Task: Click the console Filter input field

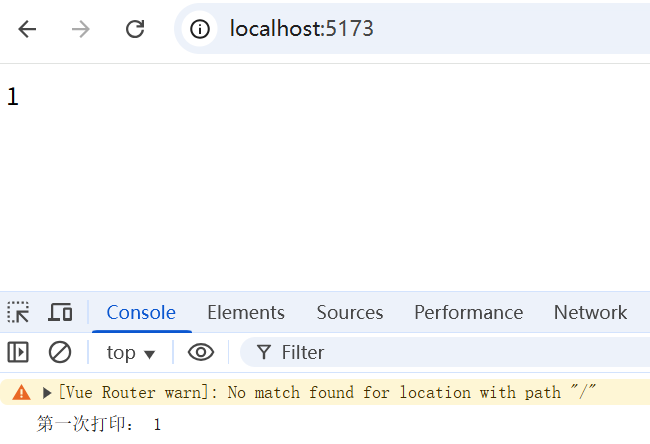Action: tap(445, 352)
